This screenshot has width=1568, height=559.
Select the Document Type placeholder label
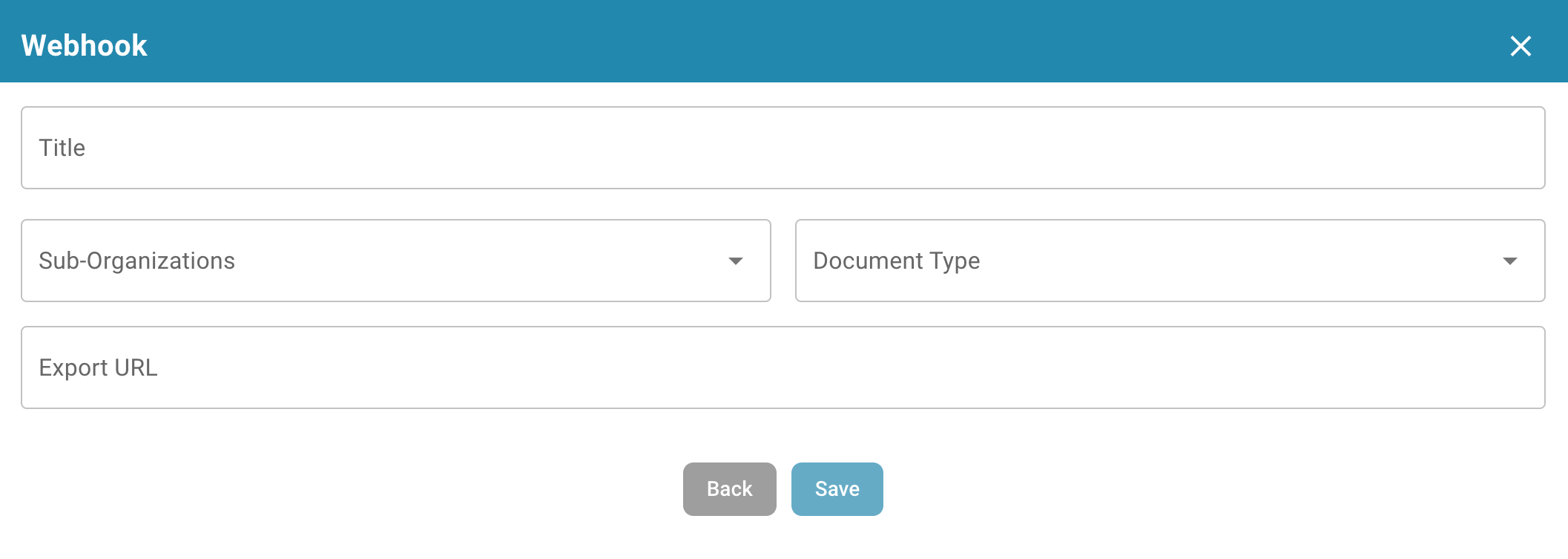coord(896,261)
